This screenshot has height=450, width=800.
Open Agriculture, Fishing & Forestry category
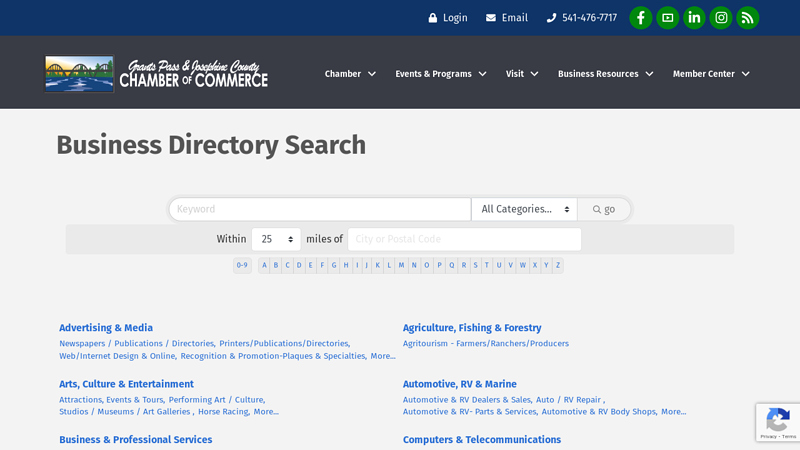[472, 328]
